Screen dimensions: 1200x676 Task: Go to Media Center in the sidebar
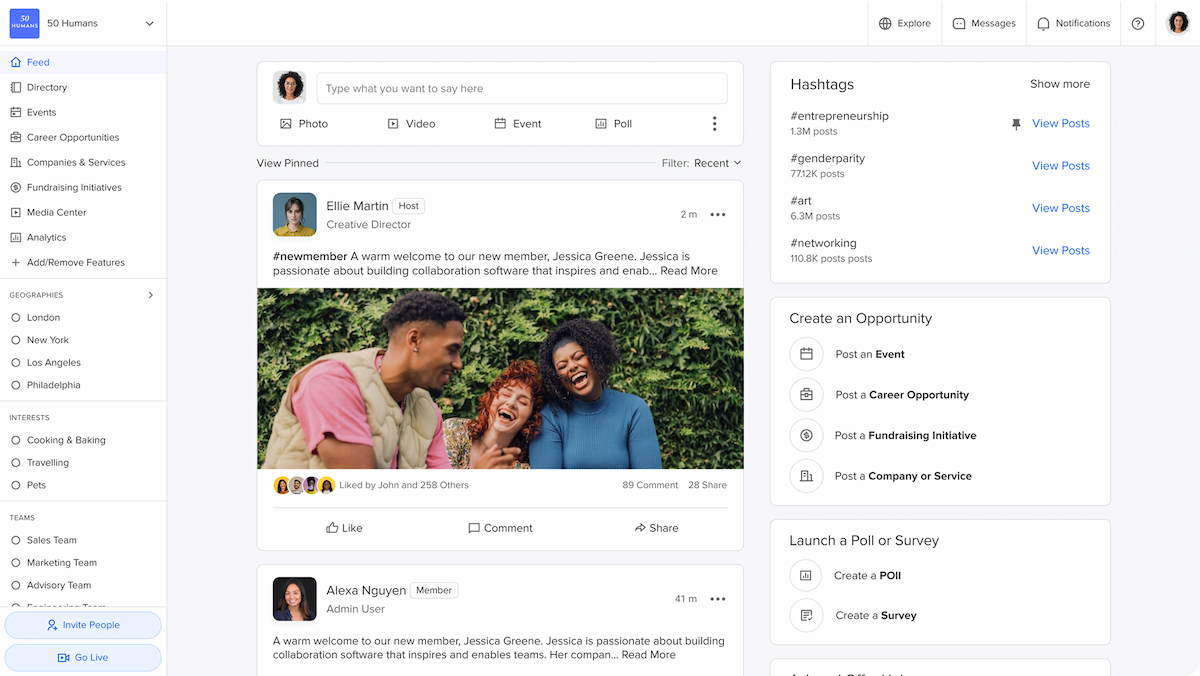56,212
